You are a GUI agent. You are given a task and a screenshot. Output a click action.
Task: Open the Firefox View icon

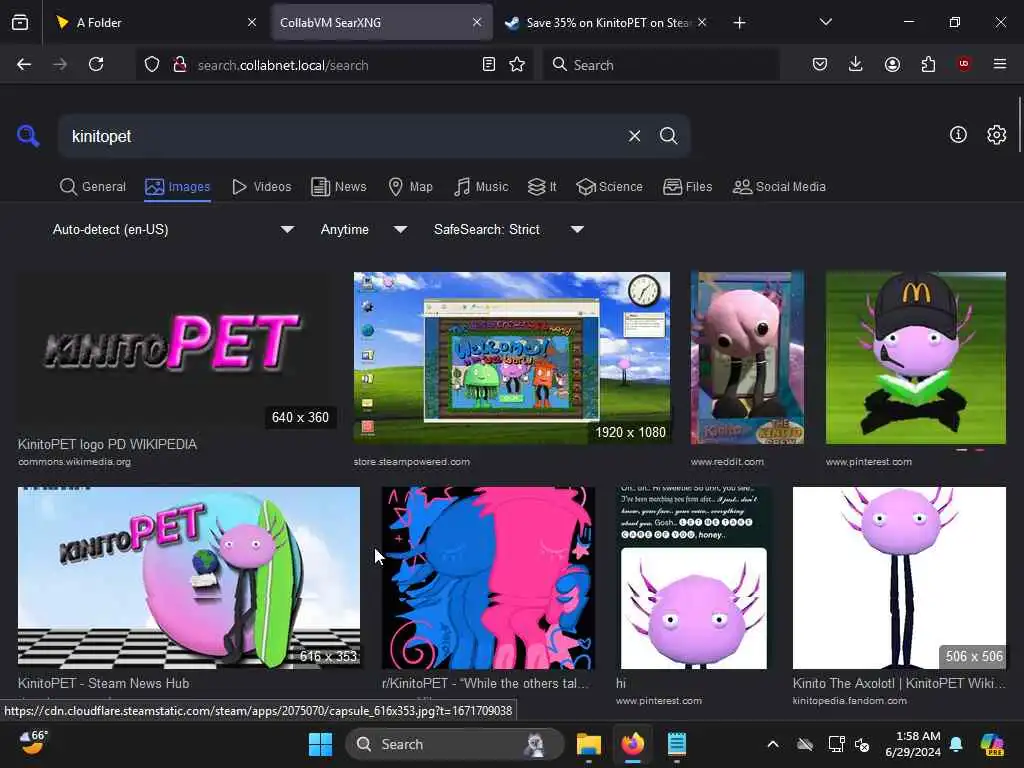click(20, 22)
